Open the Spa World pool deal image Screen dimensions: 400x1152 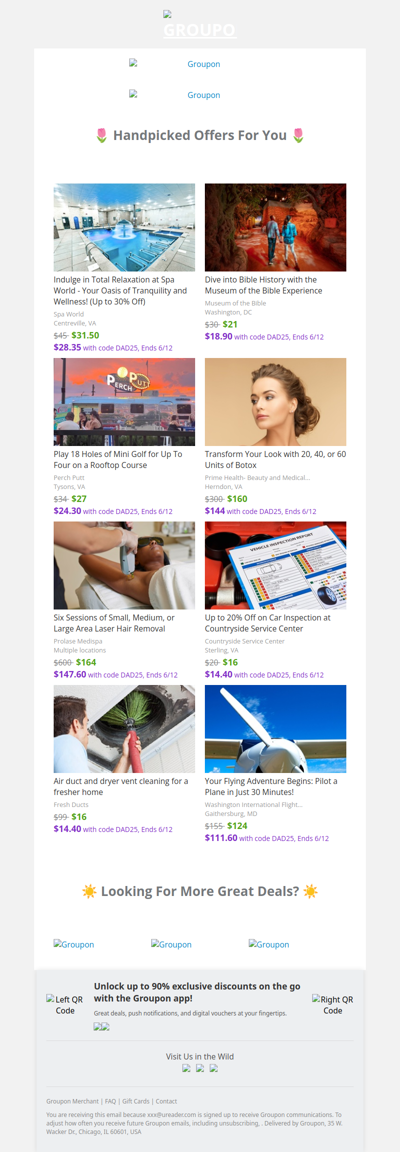[x=124, y=228]
